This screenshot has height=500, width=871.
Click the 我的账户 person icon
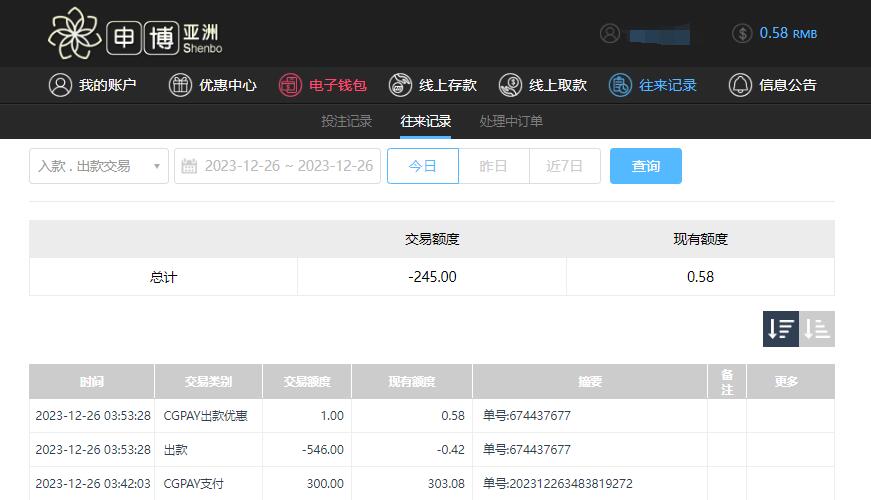tap(60, 85)
